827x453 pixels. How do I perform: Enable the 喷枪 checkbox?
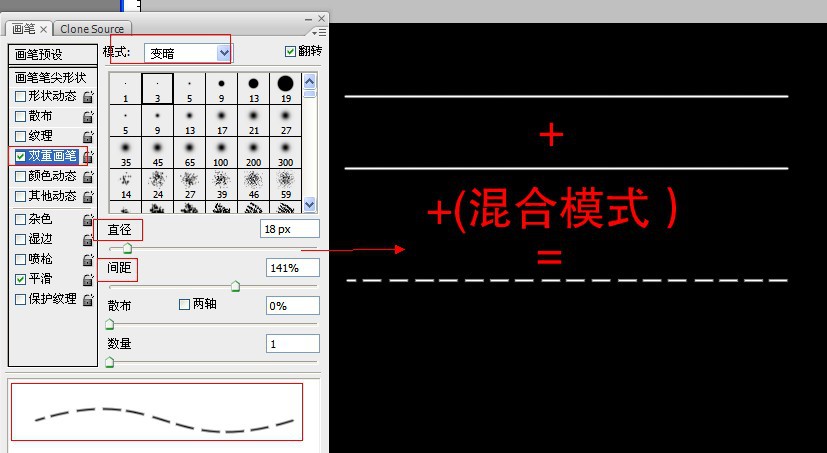tap(21, 259)
